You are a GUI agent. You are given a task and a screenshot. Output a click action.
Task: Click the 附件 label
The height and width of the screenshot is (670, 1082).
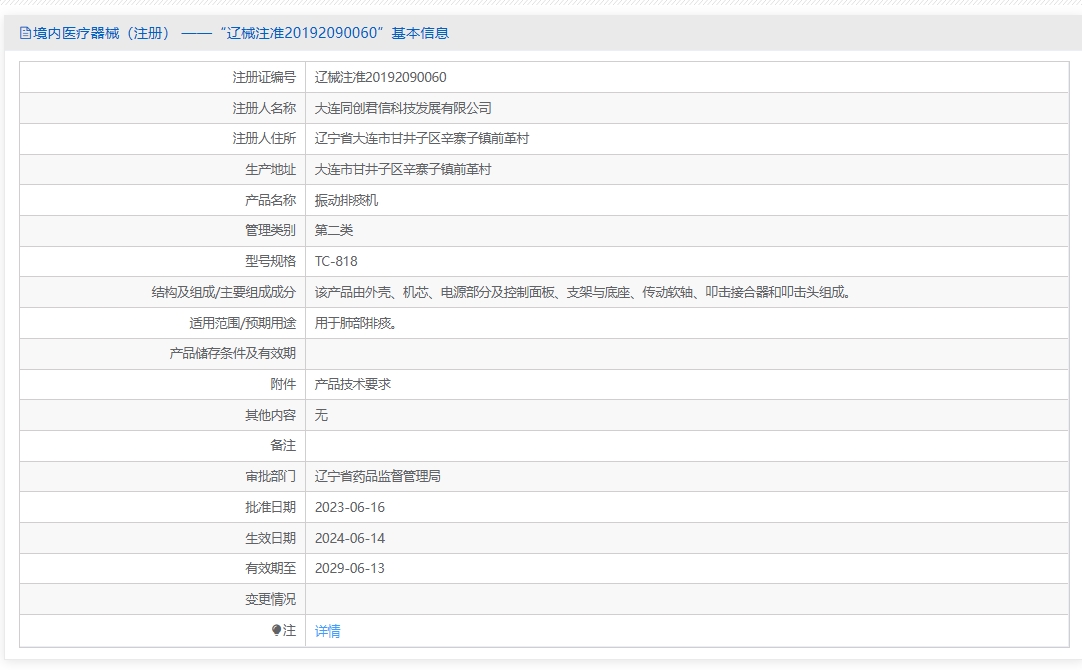click(x=283, y=384)
